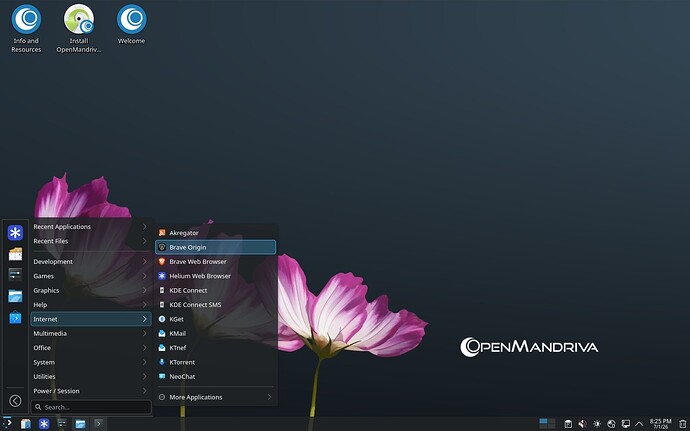Open the Helium browser pinned on the taskbar
Image resolution: width=690 pixels, height=431 pixels.
[x=44, y=424]
